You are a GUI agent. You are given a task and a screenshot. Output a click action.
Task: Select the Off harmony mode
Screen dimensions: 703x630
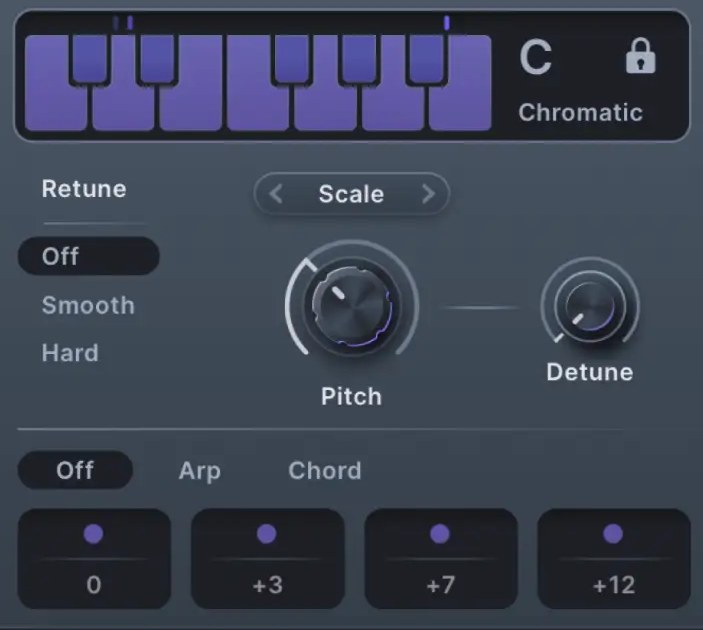coord(75,470)
